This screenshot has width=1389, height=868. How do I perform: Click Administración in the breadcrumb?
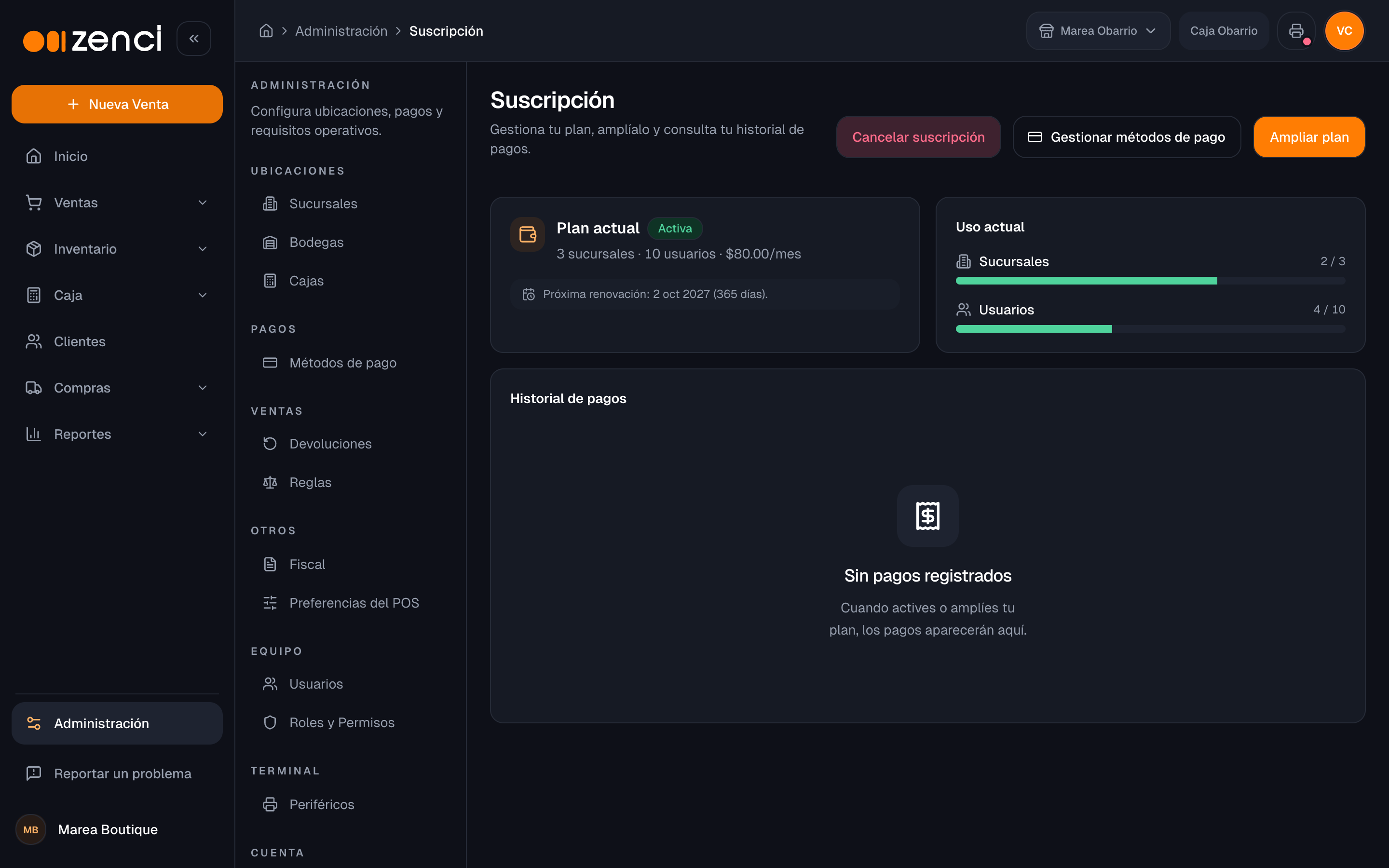[341, 31]
